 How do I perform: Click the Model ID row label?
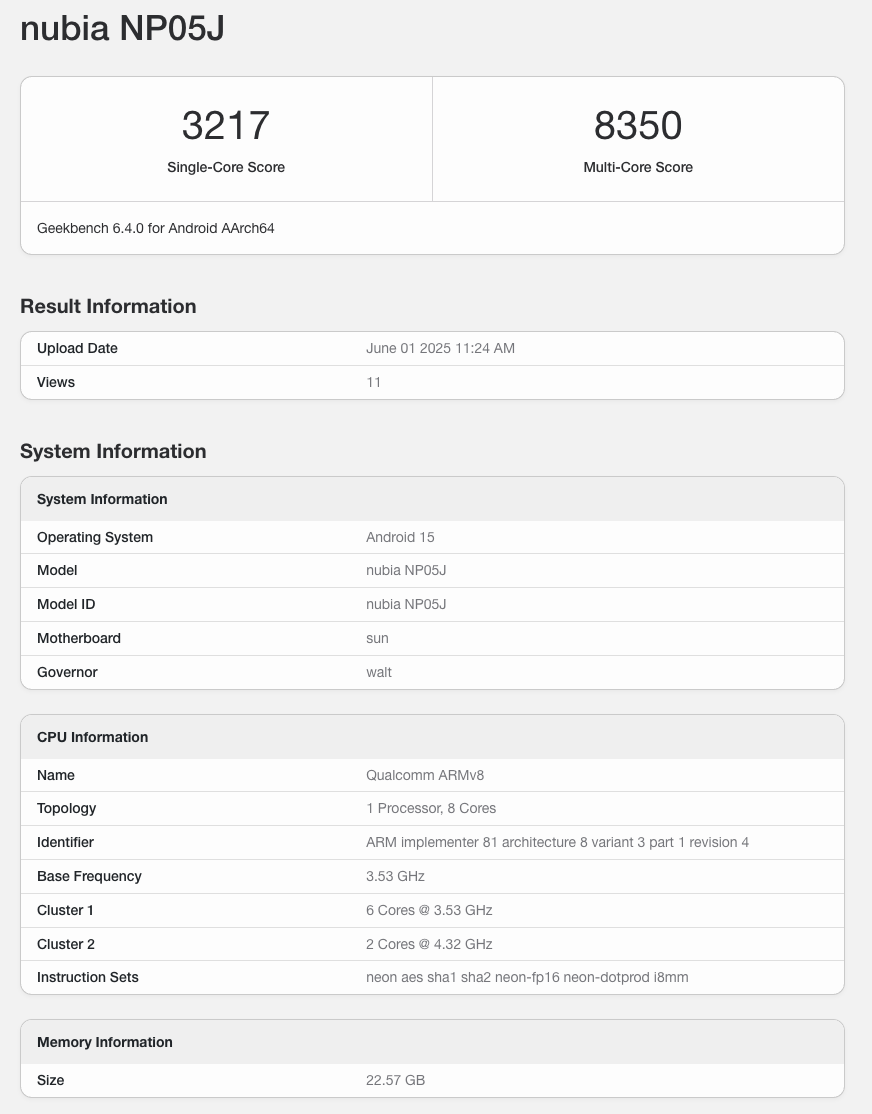66,604
